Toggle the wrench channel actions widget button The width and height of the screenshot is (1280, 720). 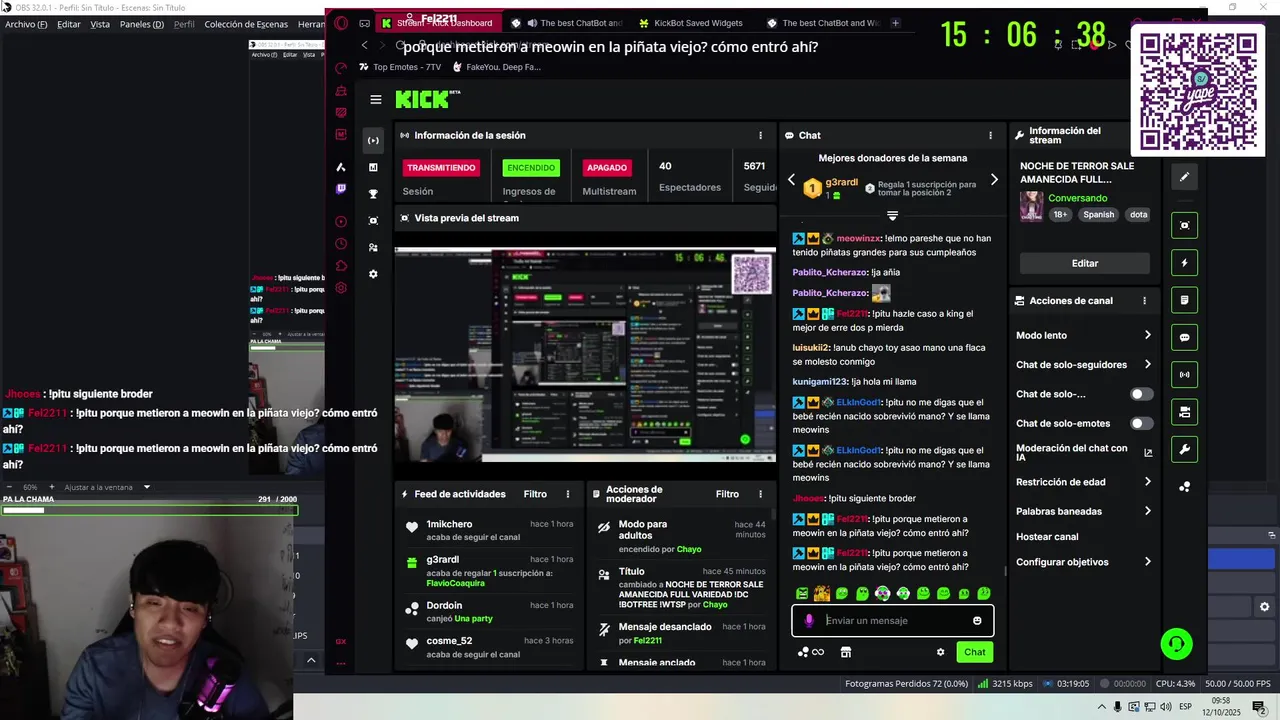tap(1184, 449)
